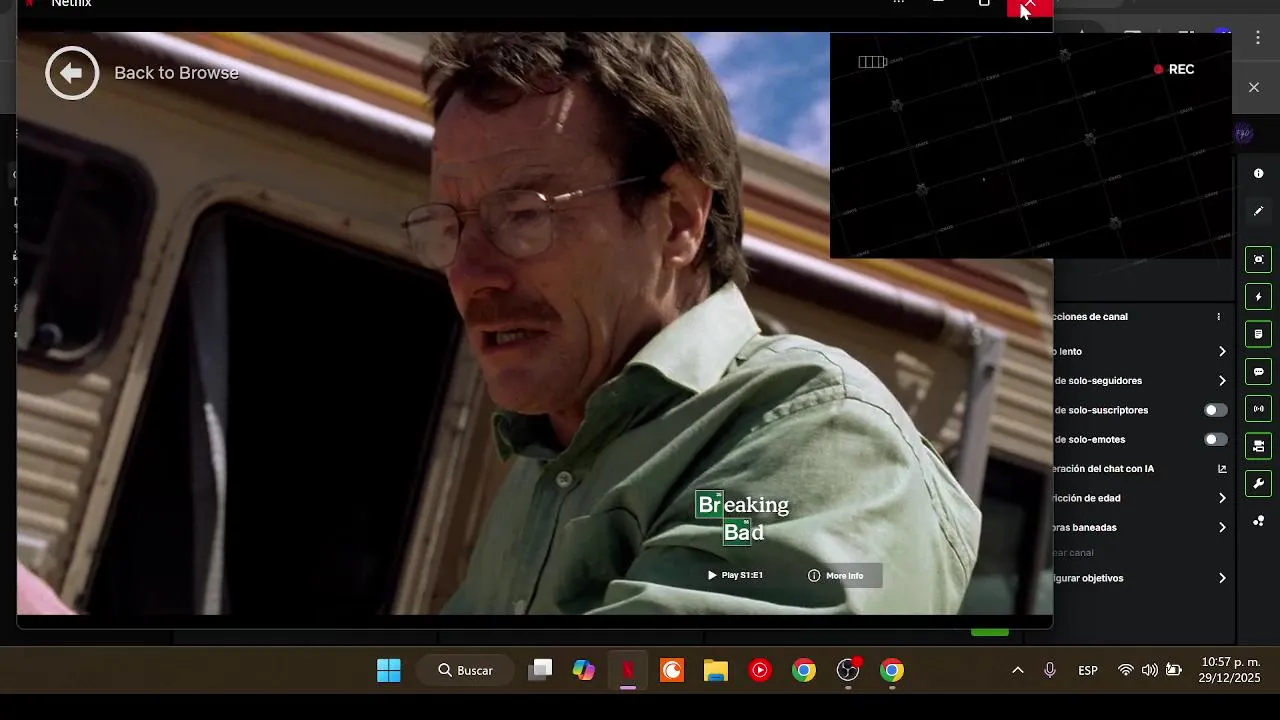
Task: Open the camera panel icon in sidebar
Action: [1258, 446]
